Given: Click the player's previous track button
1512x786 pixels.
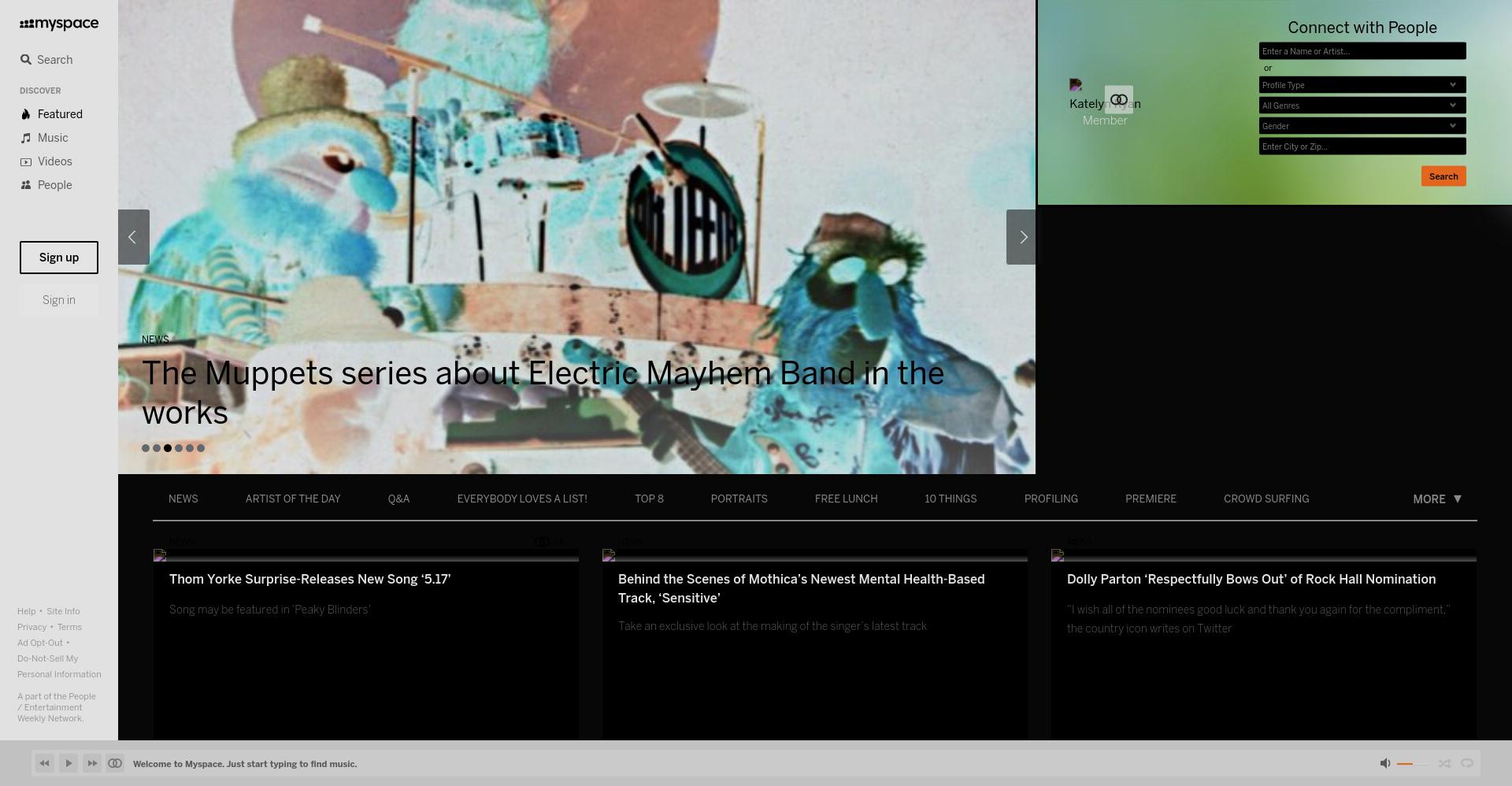Looking at the screenshot, I should click(x=45, y=763).
